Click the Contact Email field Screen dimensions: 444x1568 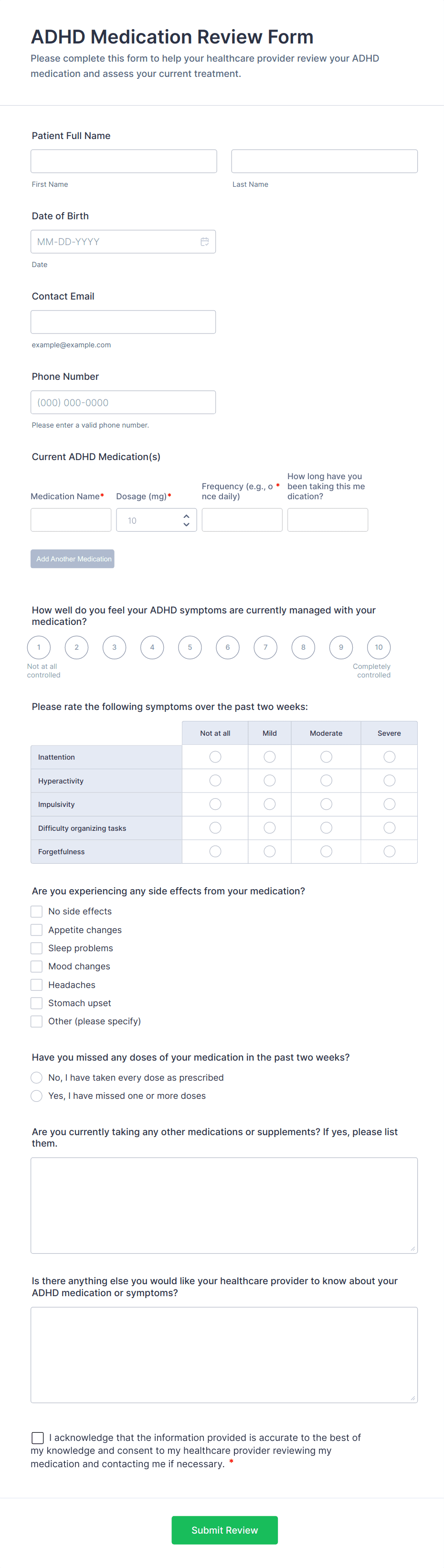pyautogui.click(x=123, y=322)
